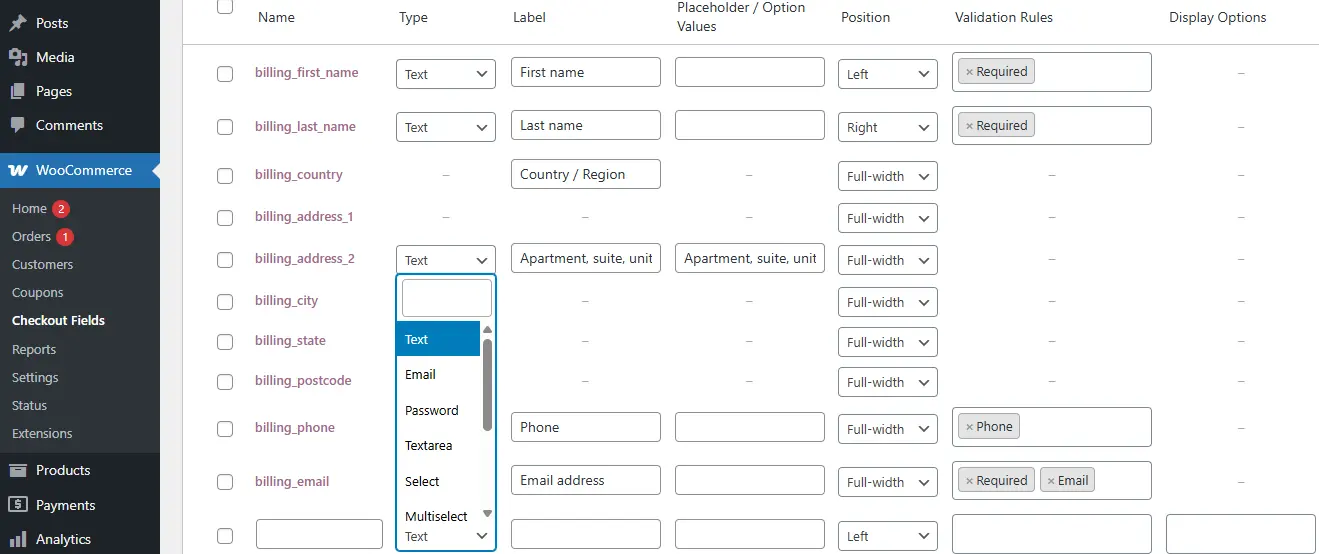Choose Password in the open type list

tap(438, 410)
